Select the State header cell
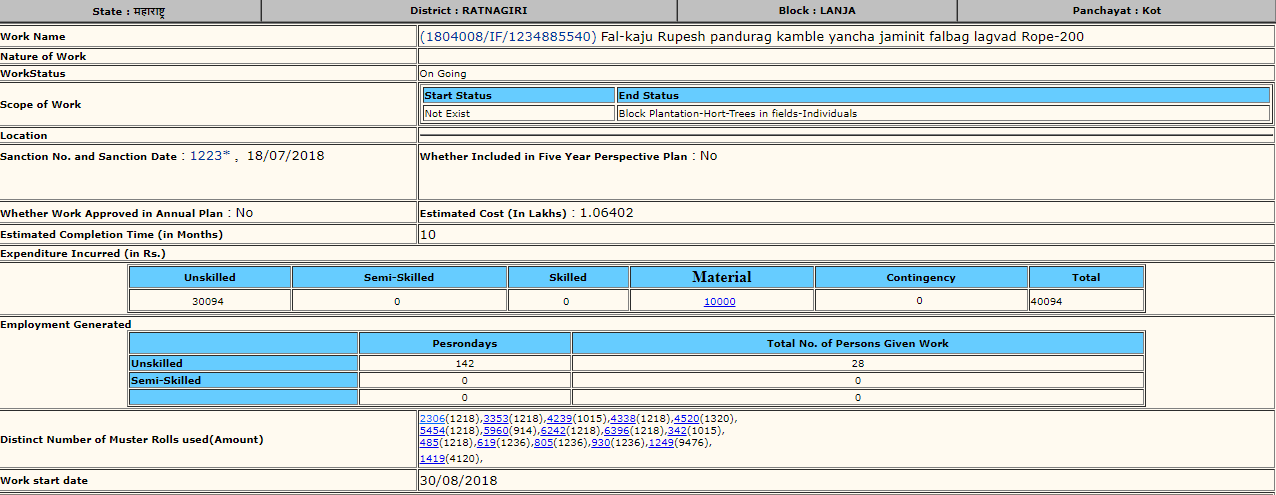The width and height of the screenshot is (1276, 495). (x=130, y=11)
